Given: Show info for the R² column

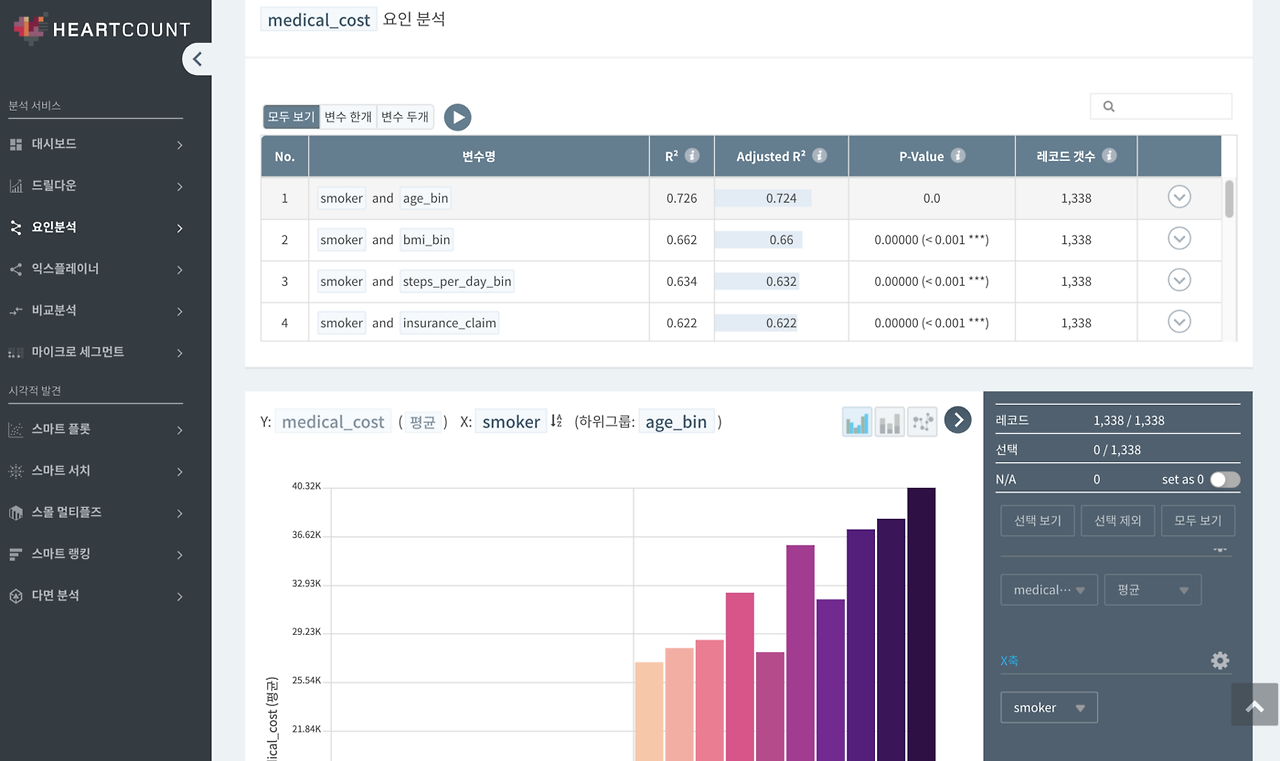Looking at the screenshot, I should pos(692,156).
